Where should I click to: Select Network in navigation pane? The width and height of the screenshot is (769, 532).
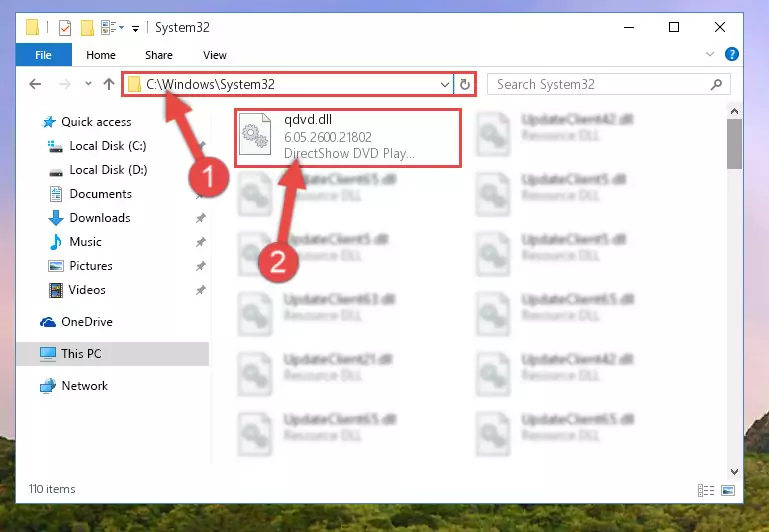coord(84,386)
